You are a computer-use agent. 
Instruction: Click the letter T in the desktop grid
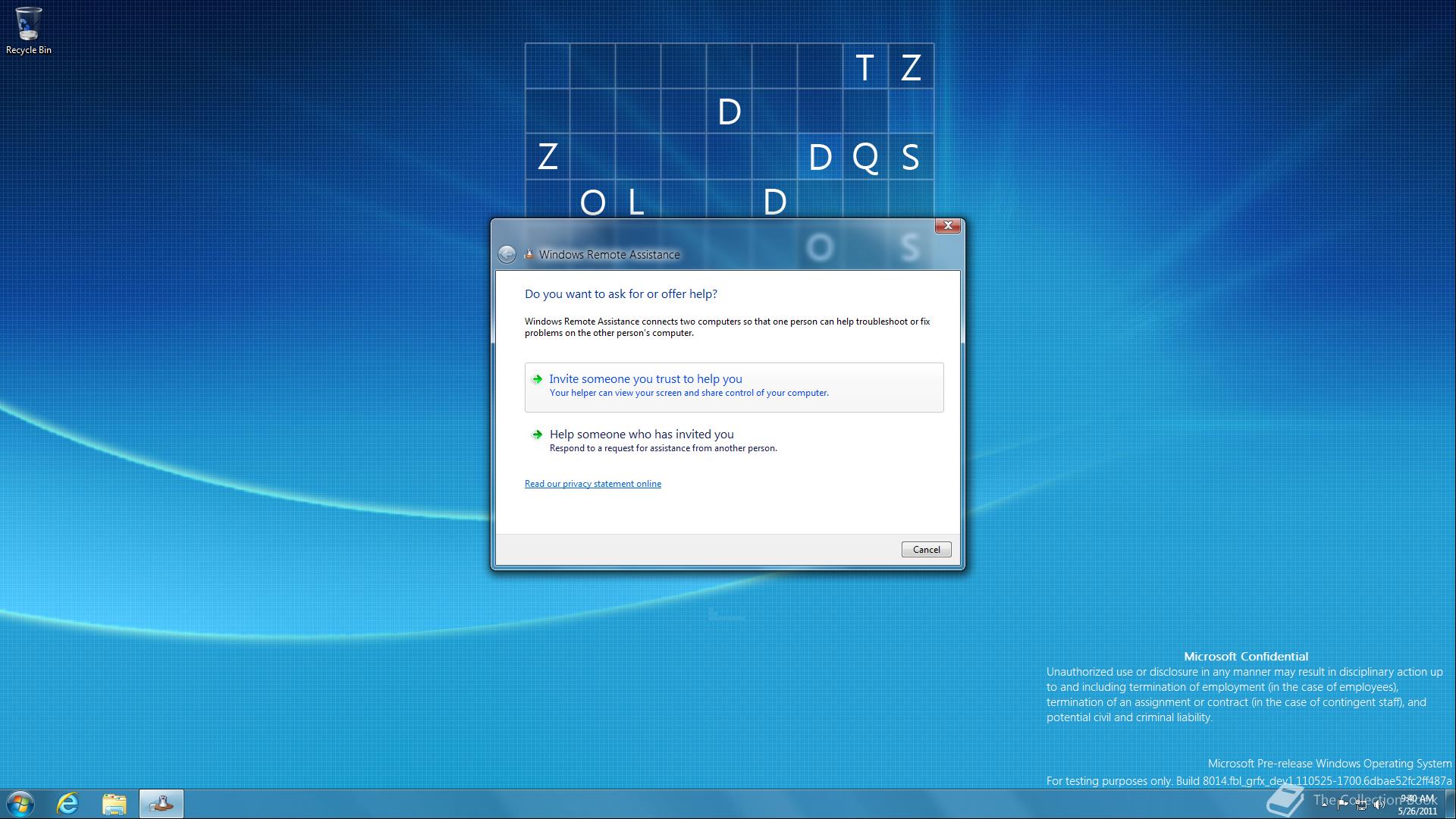pyautogui.click(x=864, y=67)
